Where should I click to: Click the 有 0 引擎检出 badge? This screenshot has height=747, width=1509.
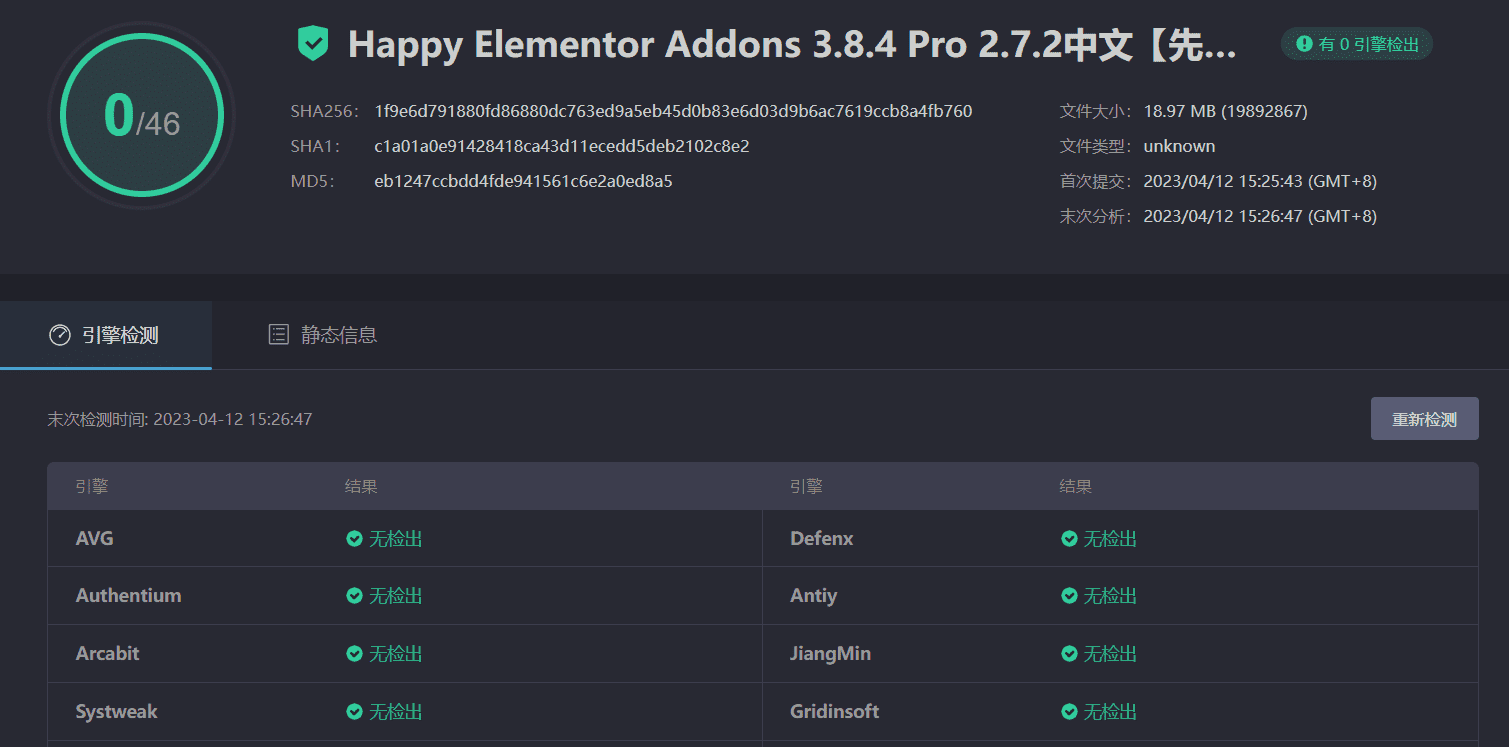(1357, 44)
